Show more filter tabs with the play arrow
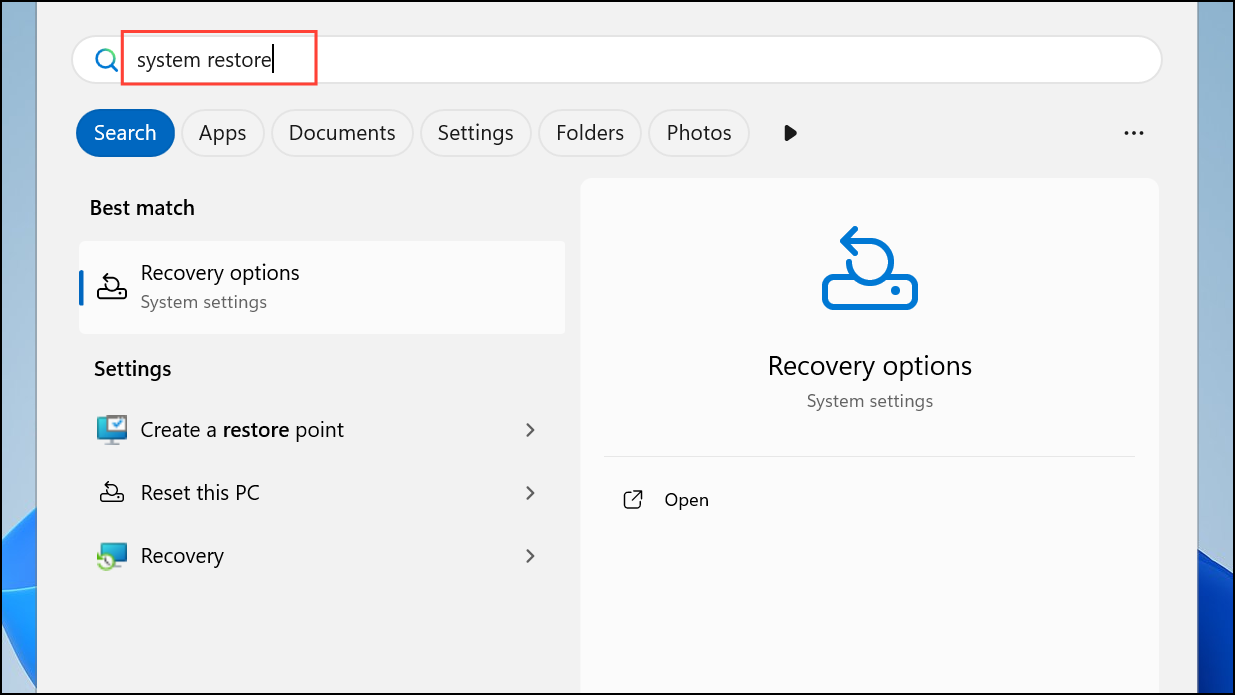This screenshot has height=695, width=1235. (791, 133)
